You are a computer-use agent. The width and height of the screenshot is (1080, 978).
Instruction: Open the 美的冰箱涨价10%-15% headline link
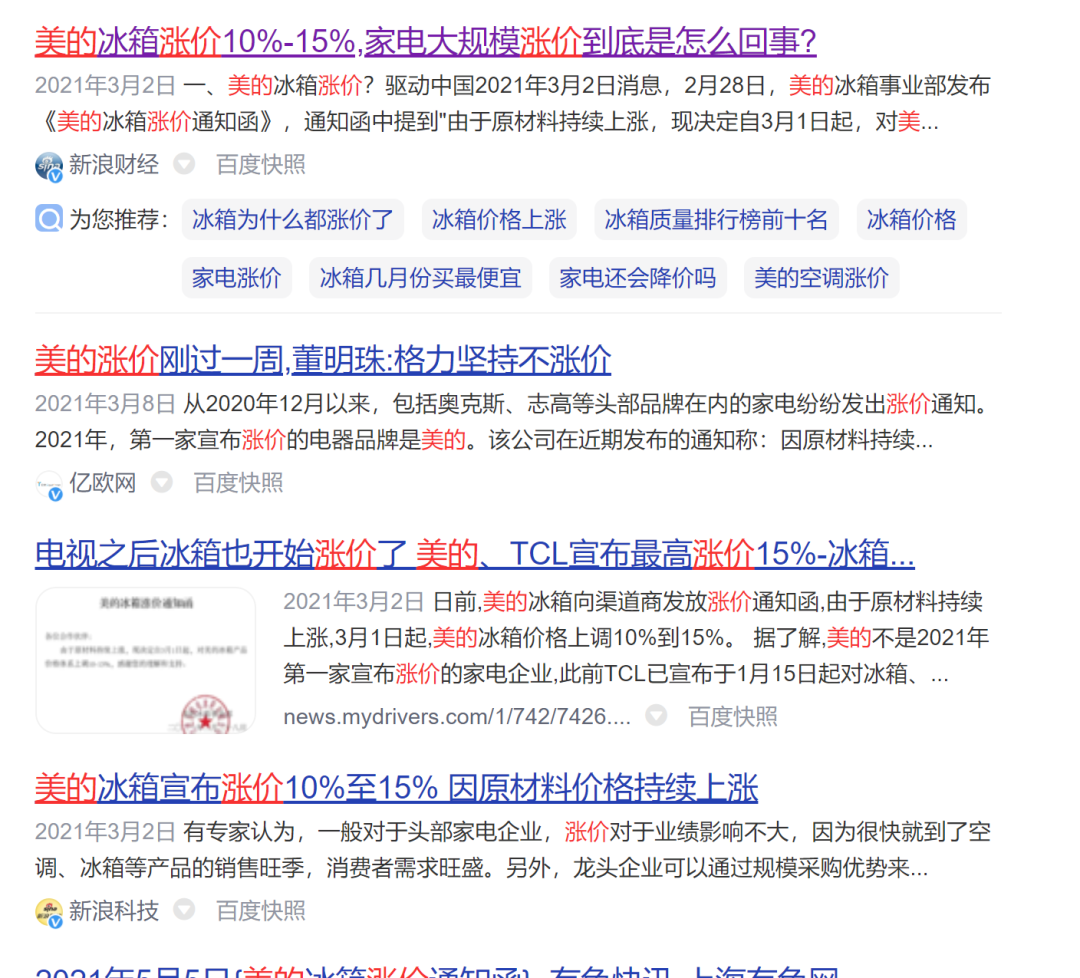pyautogui.click(x=425, y=41)
